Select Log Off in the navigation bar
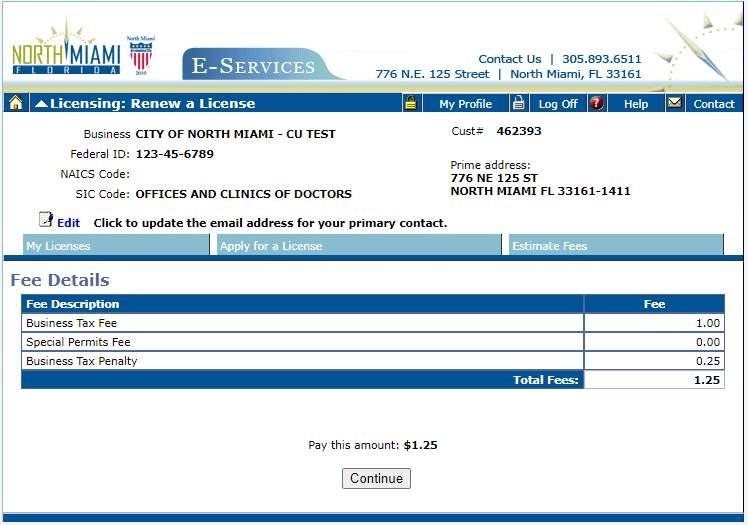748x525 pixels. pos(558,104)
